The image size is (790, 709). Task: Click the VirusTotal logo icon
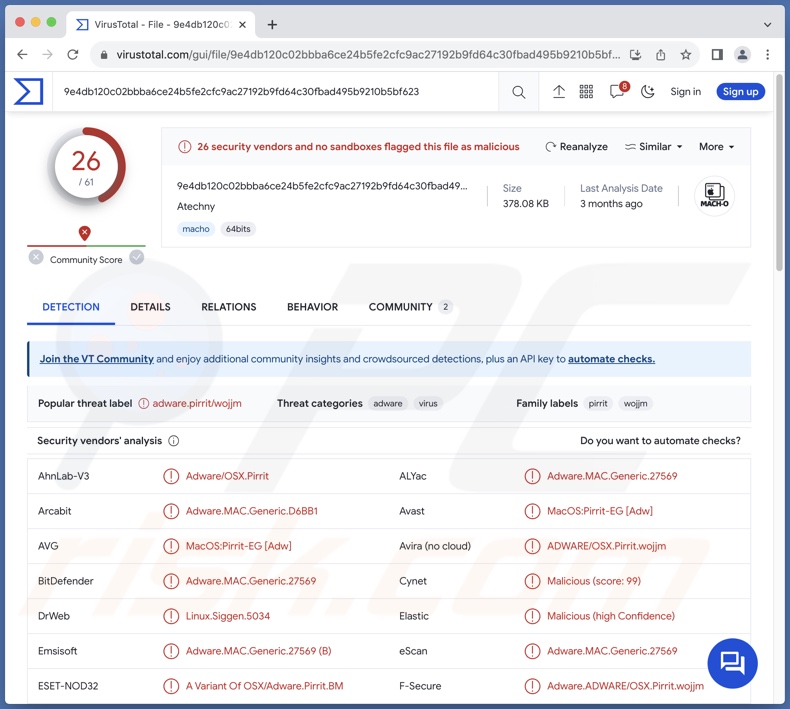click(x=28, y=91)
